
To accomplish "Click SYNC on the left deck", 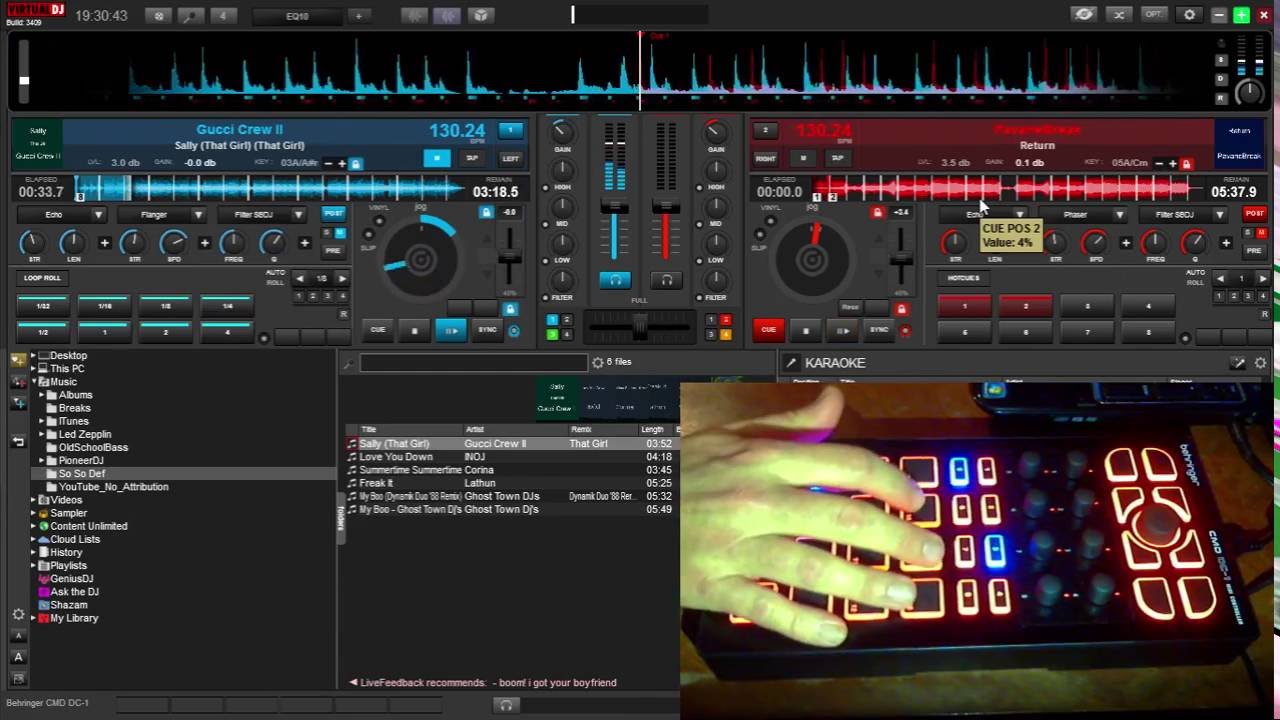I will click(x=487, y=330).
